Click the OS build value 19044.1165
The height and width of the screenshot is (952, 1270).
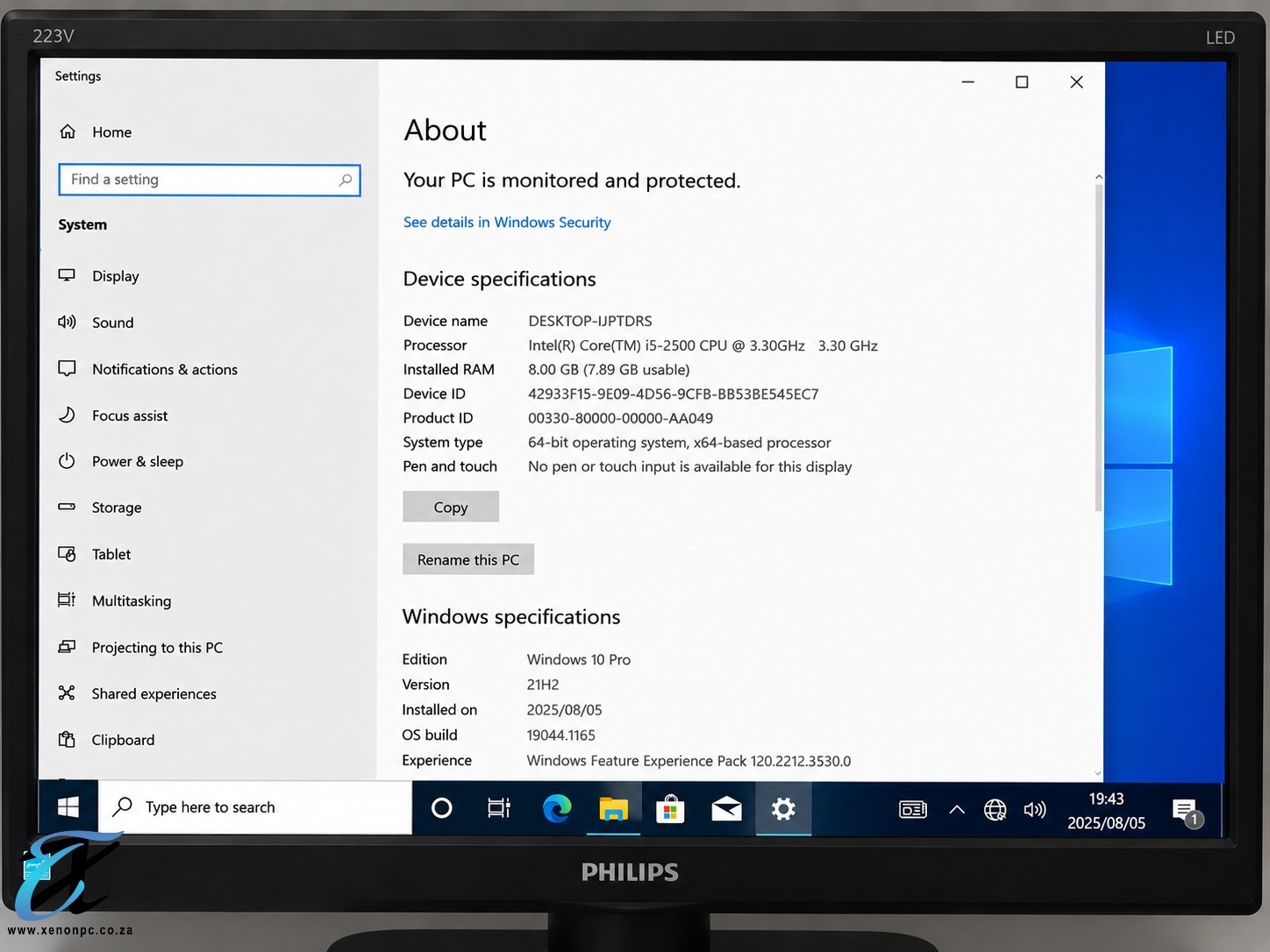[561, 735]
